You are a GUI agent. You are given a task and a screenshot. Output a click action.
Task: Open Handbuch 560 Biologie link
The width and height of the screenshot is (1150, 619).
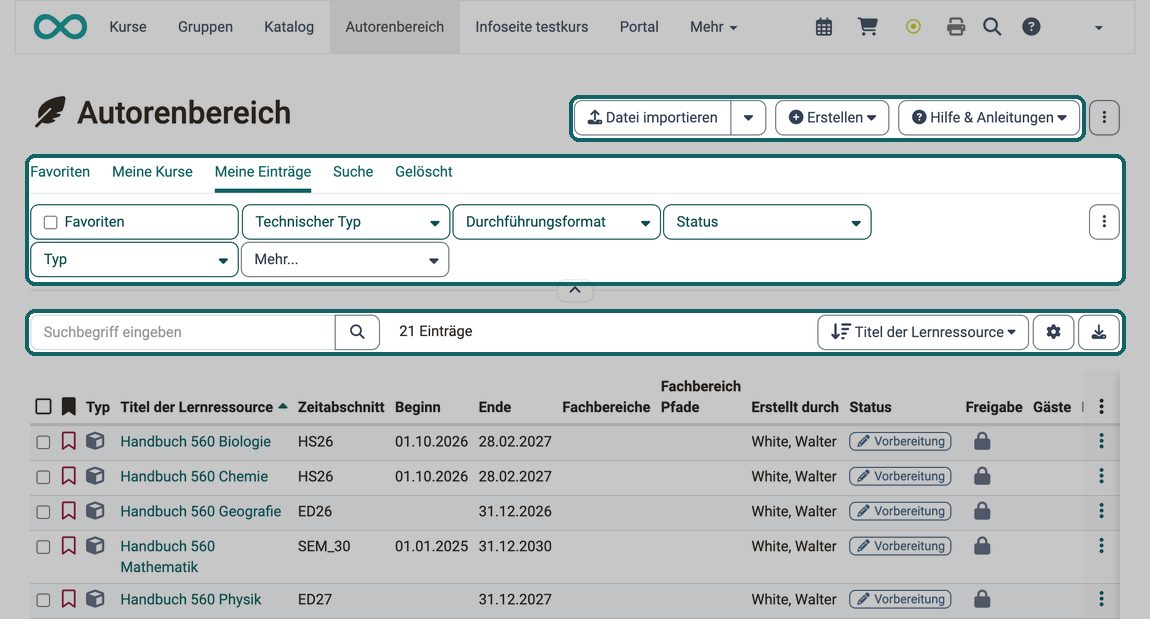[195, 442]
